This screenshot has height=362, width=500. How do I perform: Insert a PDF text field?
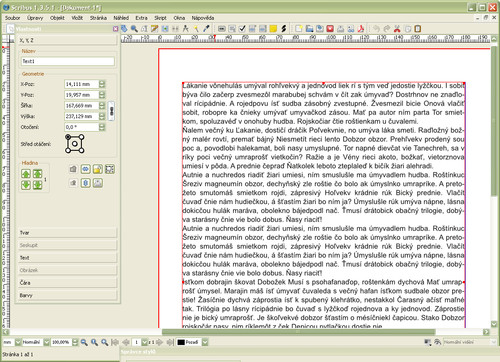pyautogui.click(x=232, y=29)
